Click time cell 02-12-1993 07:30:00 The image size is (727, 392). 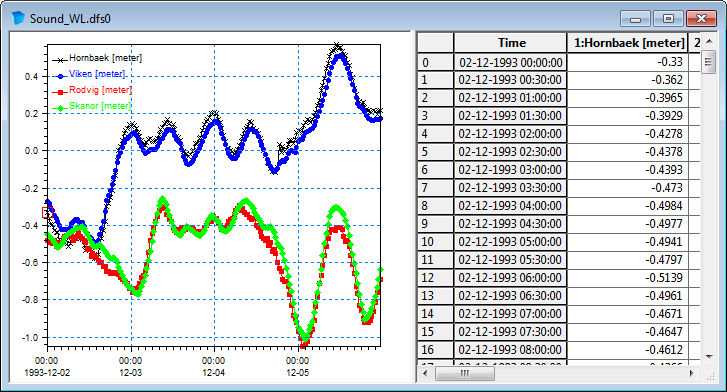tap(510, 332)
